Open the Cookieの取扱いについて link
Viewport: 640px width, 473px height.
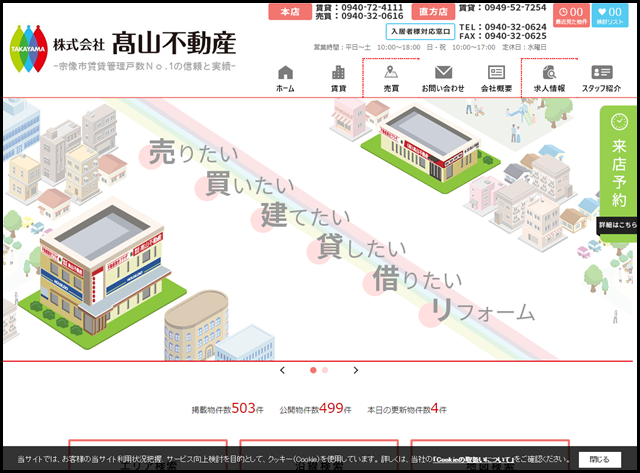(x=473, y=460)
